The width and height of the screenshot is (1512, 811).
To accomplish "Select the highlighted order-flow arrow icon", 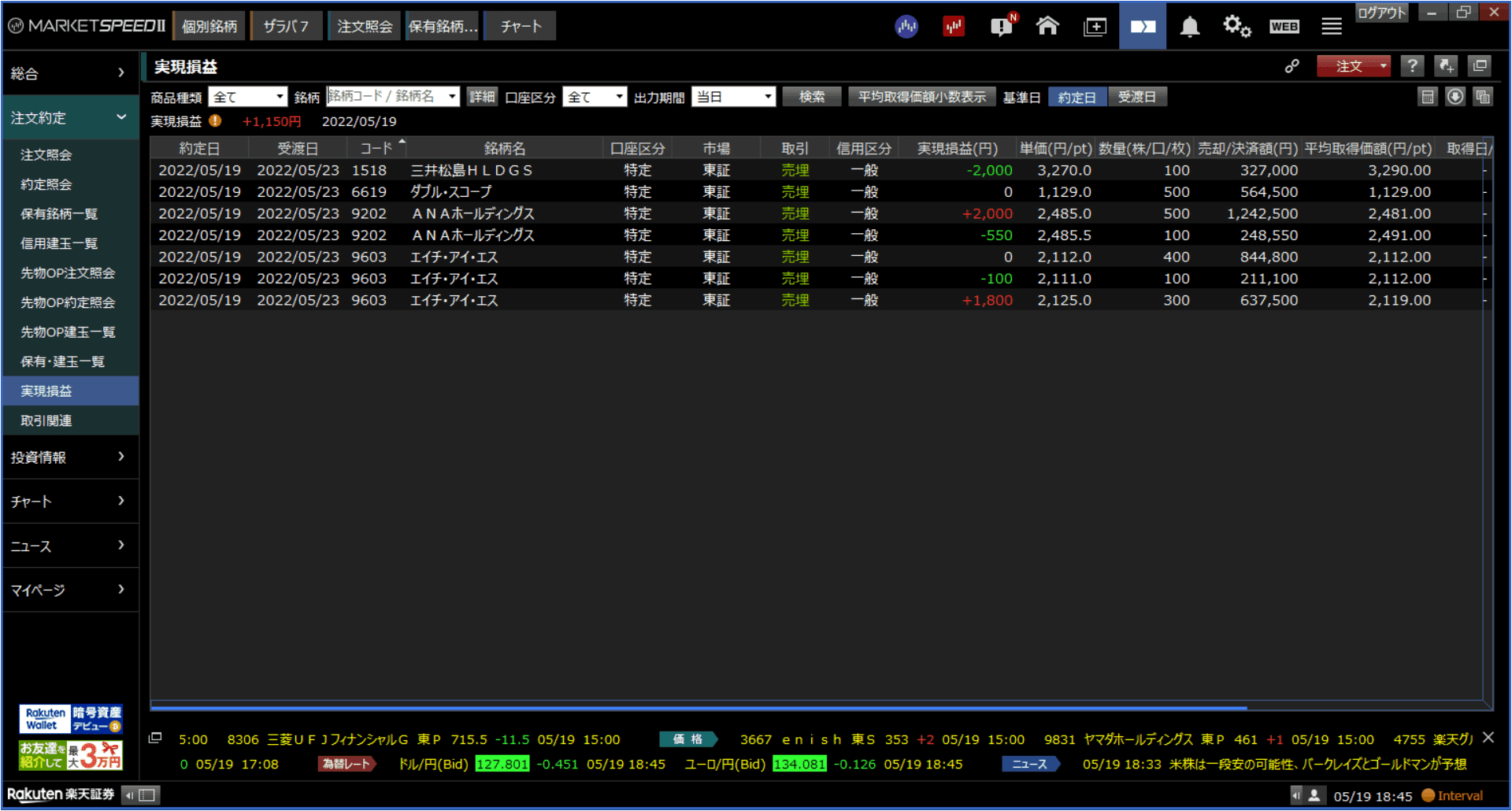I will click(1143, 26).
